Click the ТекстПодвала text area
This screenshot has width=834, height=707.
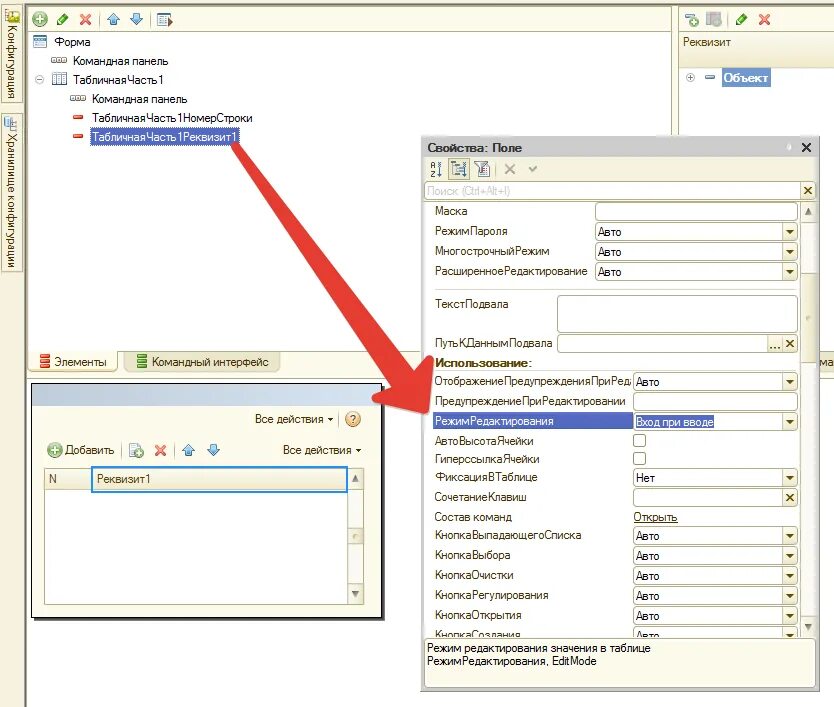[677, 314]
